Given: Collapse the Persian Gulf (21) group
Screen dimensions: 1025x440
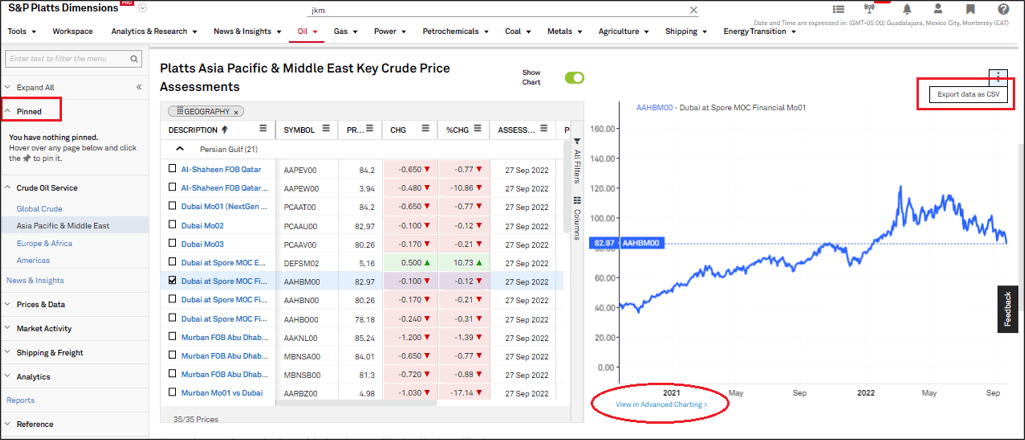Looking at the screenshot, I should pyautogui.click(x=178, y=148).
